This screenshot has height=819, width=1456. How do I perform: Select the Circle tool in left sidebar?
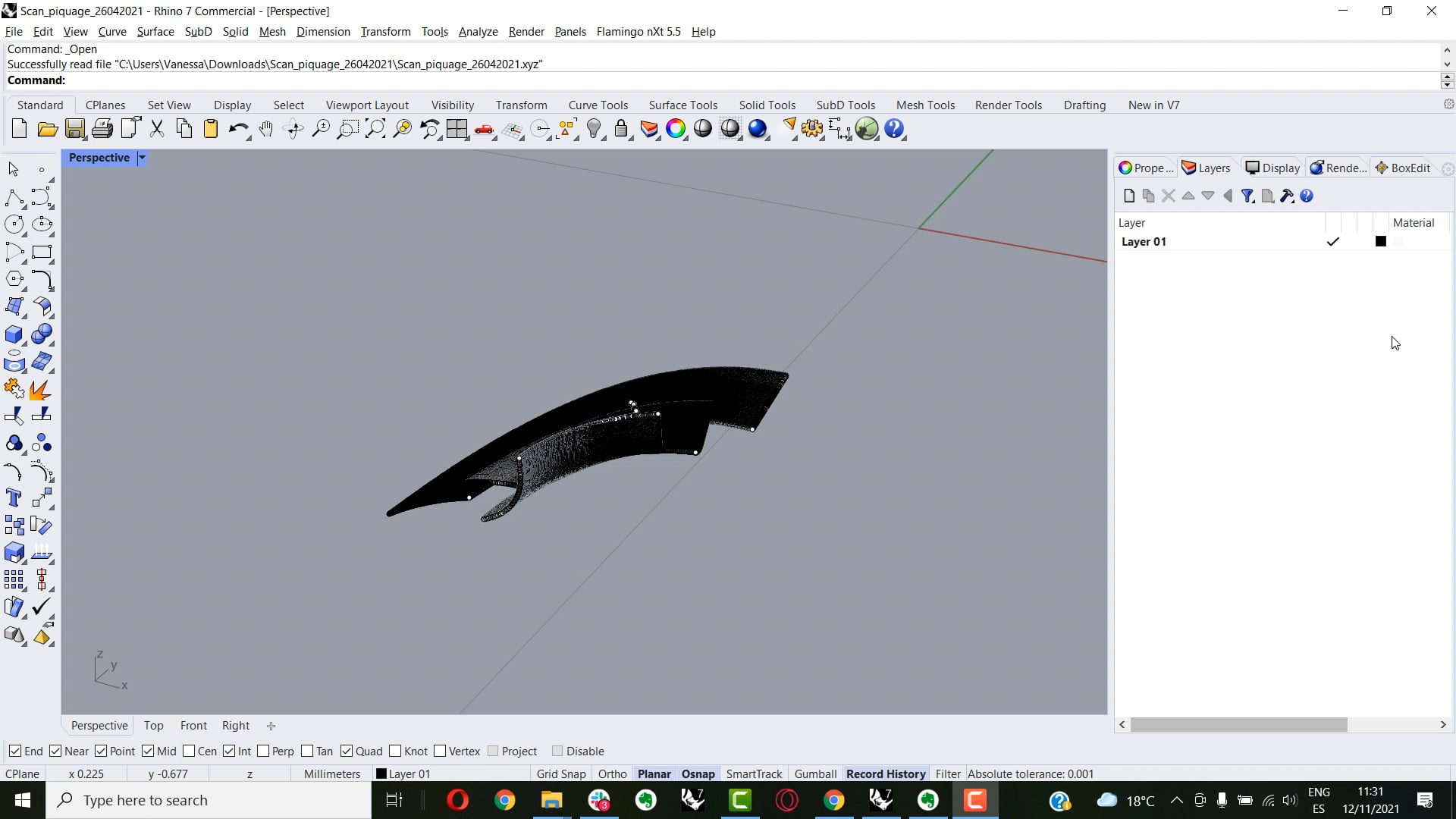pos(14,224)
